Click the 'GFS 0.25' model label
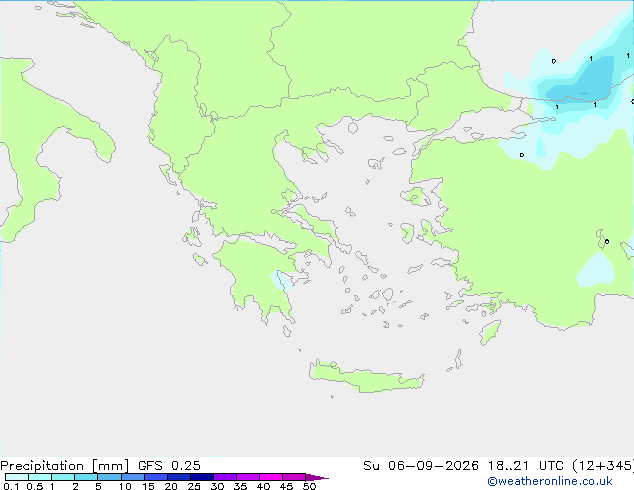The width and height of the screenshot is (634, 490). pos(169,466)
